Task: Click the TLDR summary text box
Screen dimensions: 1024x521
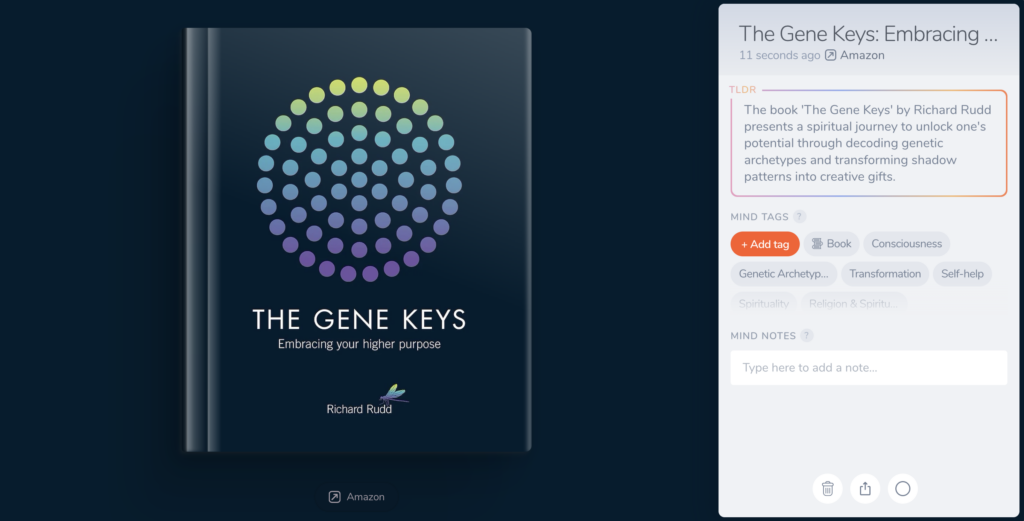Action: 868,143
